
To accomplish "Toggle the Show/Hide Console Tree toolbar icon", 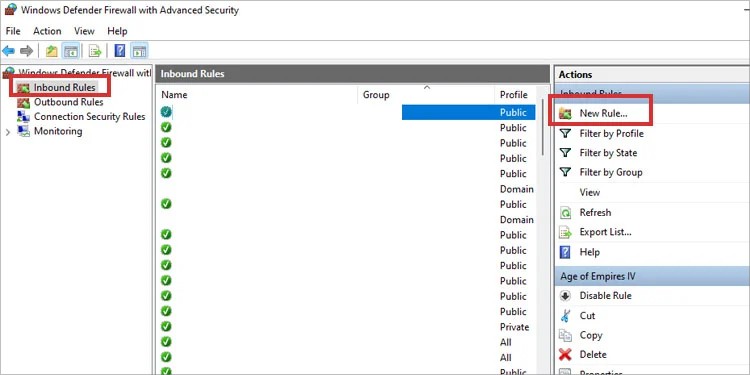I will (71, 51).
